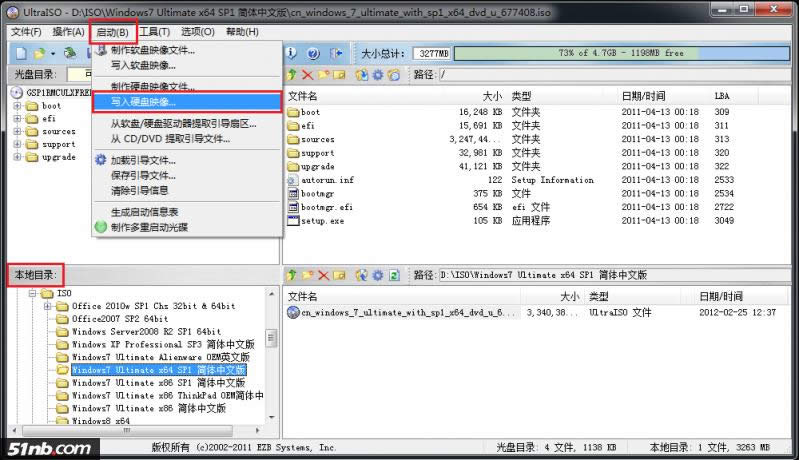Select 写入硬盘映像 menu entry
Image resolution: width=799 pixels, height=460 pixels.
[x=143, y=102]
